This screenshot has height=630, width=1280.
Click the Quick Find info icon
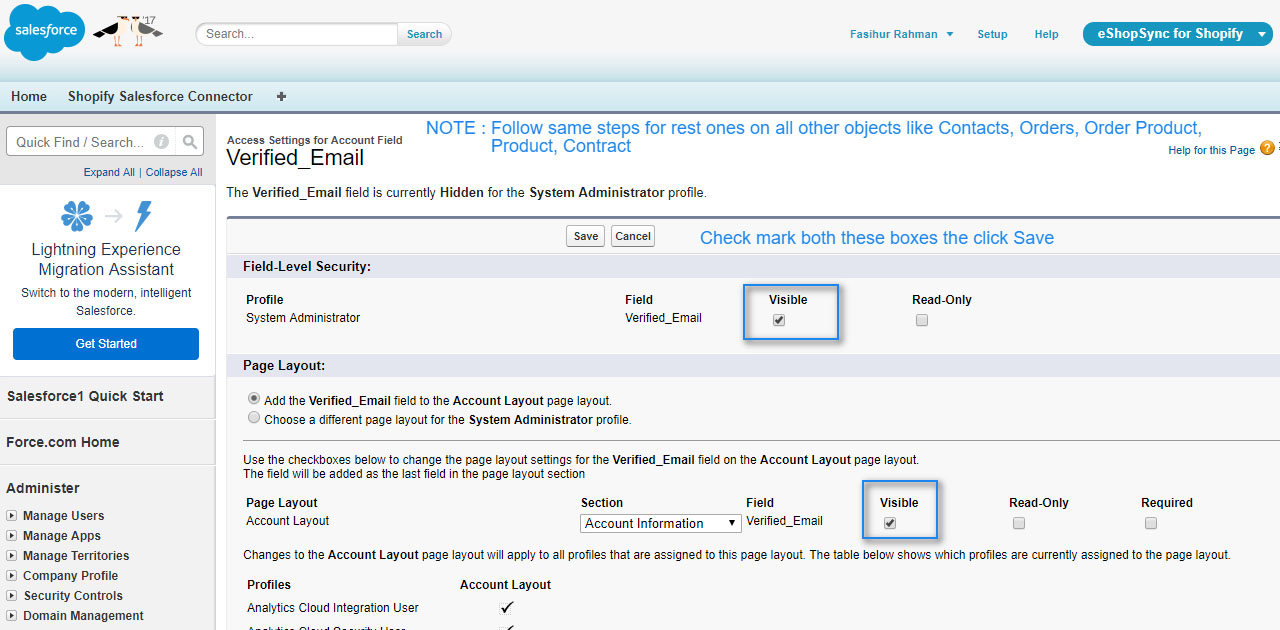(161, 142)
